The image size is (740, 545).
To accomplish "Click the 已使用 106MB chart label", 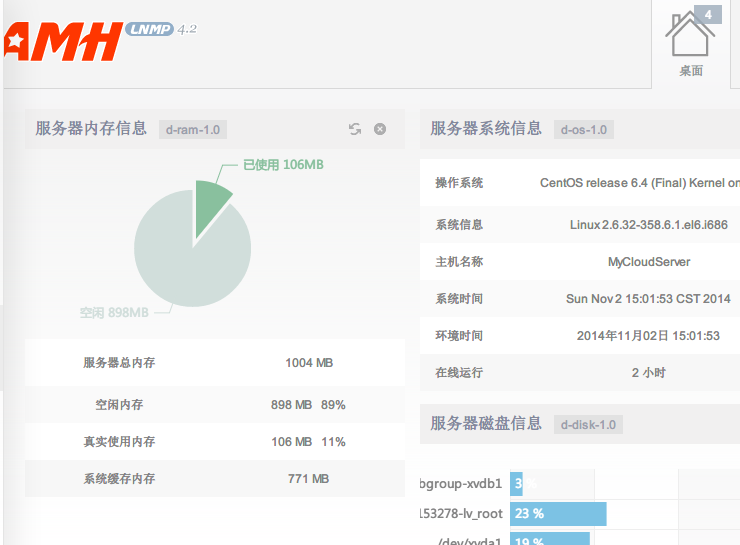I will pos(283,164).
